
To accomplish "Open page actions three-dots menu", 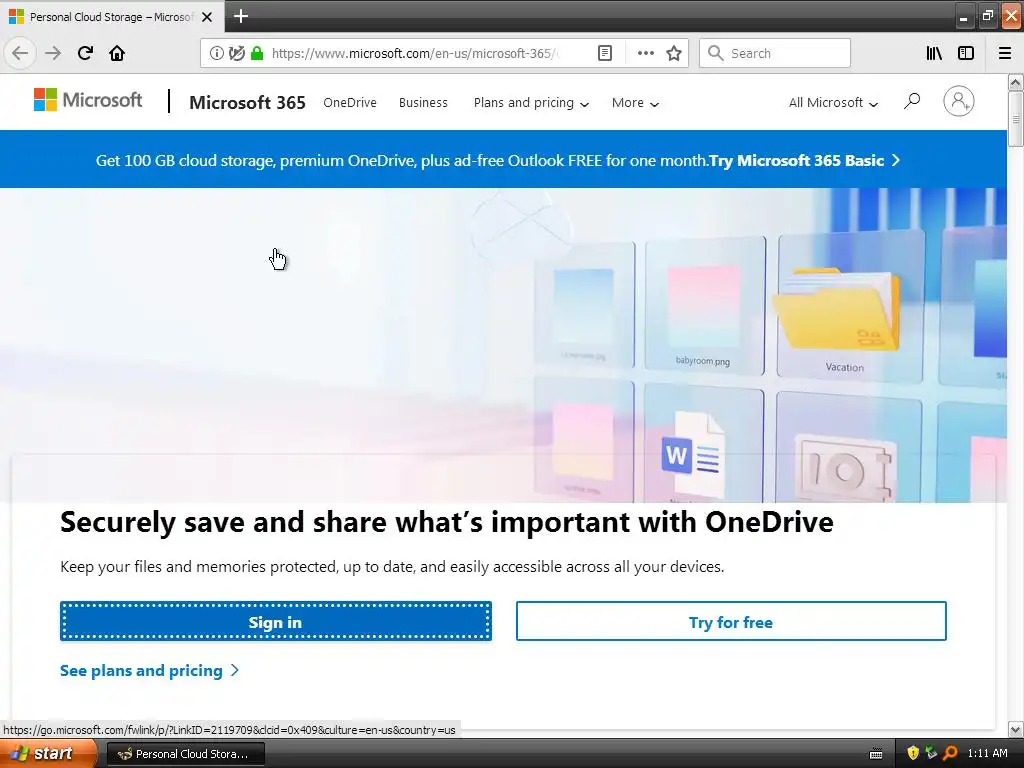I will tap(645, 54).
